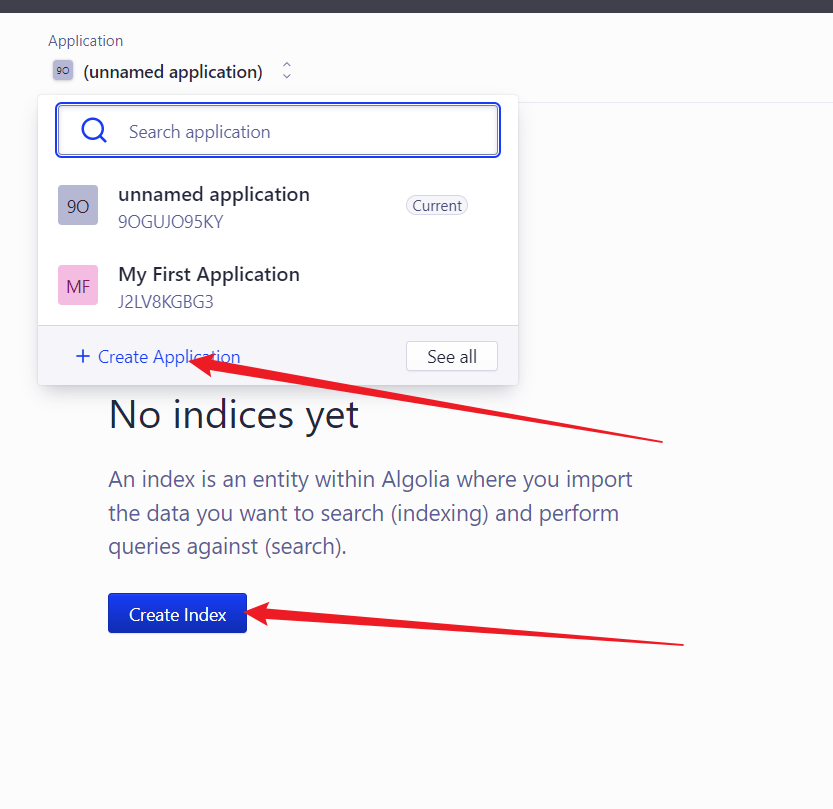
Task: Click the magnifier icon in the search box
Action: [94, 131]
